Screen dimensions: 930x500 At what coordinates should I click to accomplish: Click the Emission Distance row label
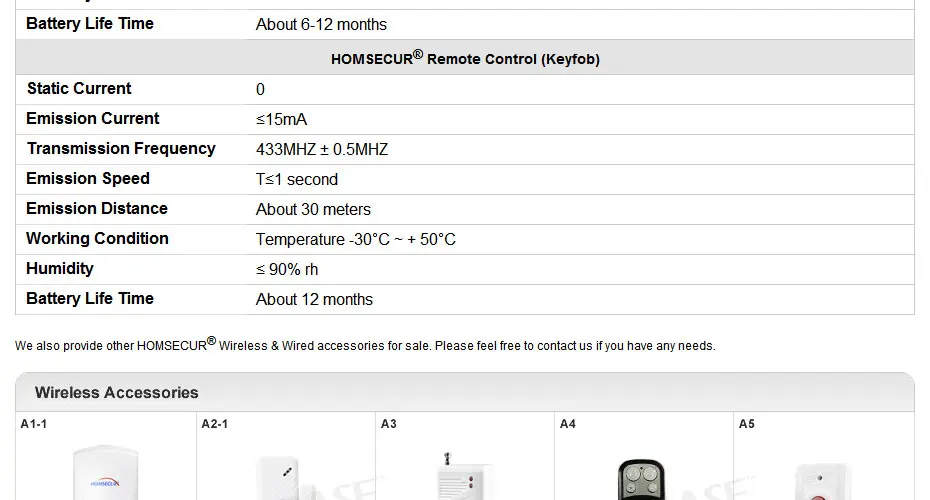point(97,209)
